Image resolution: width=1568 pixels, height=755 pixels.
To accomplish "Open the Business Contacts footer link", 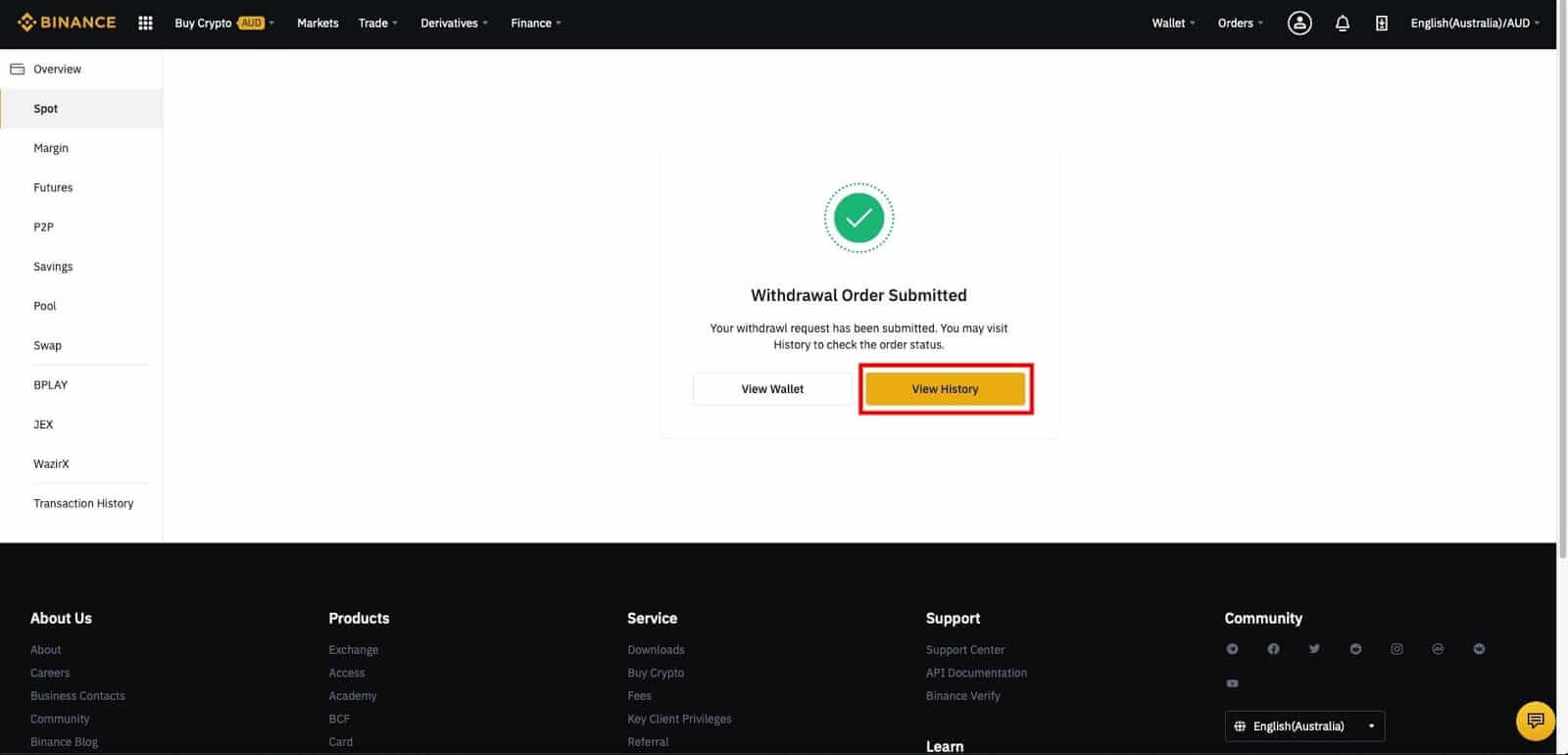I will point(77,696).
